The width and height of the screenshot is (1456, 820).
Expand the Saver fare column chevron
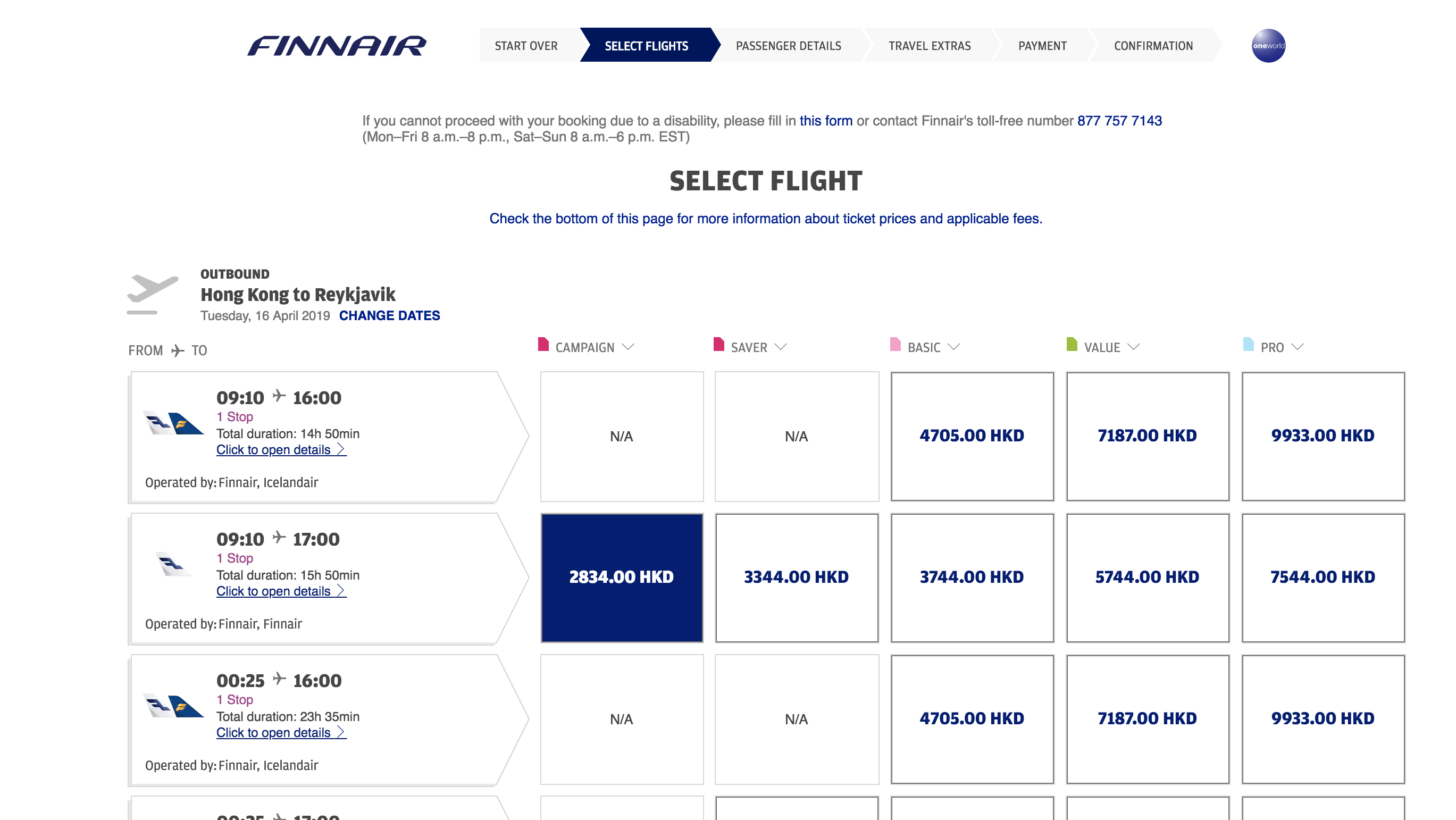point(781,347)
